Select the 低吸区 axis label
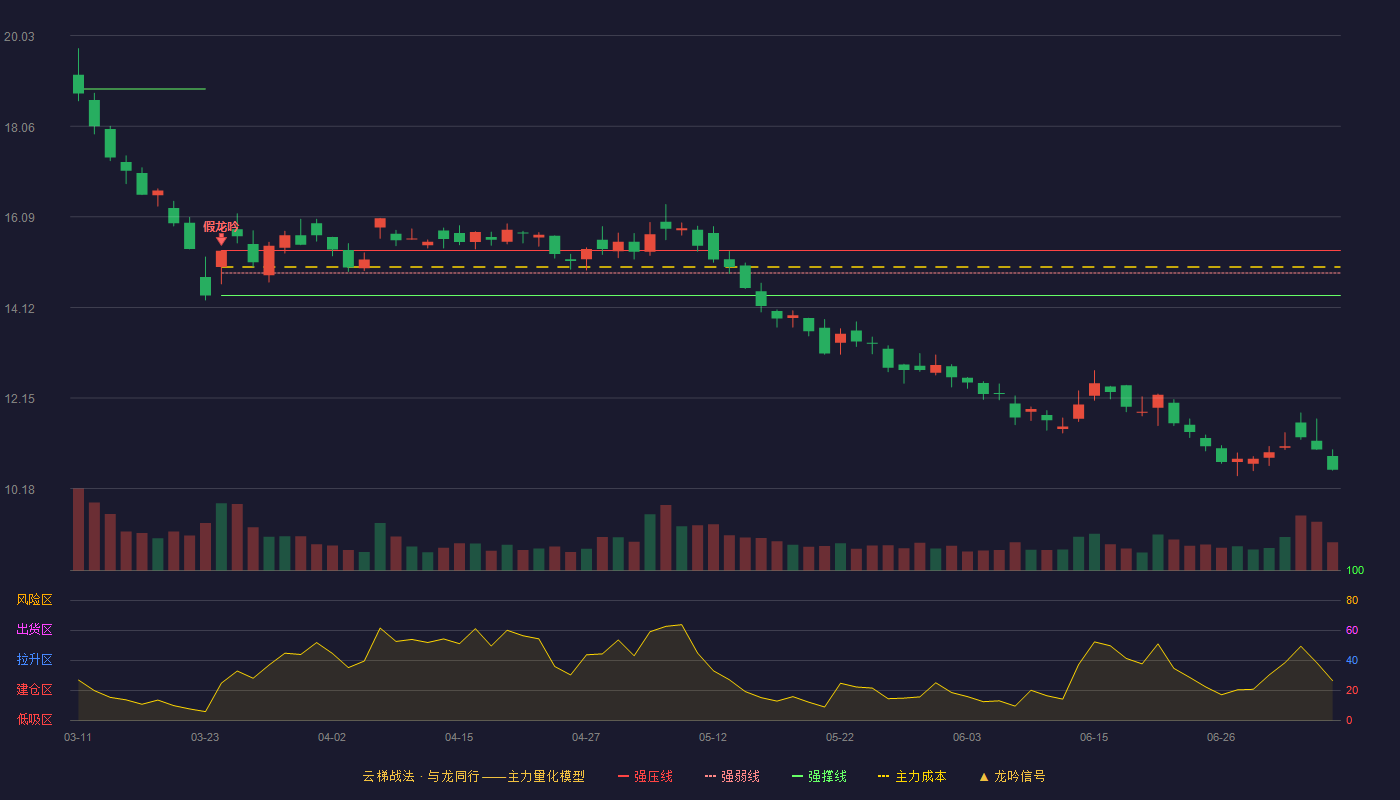 click(x=35, y=719)
